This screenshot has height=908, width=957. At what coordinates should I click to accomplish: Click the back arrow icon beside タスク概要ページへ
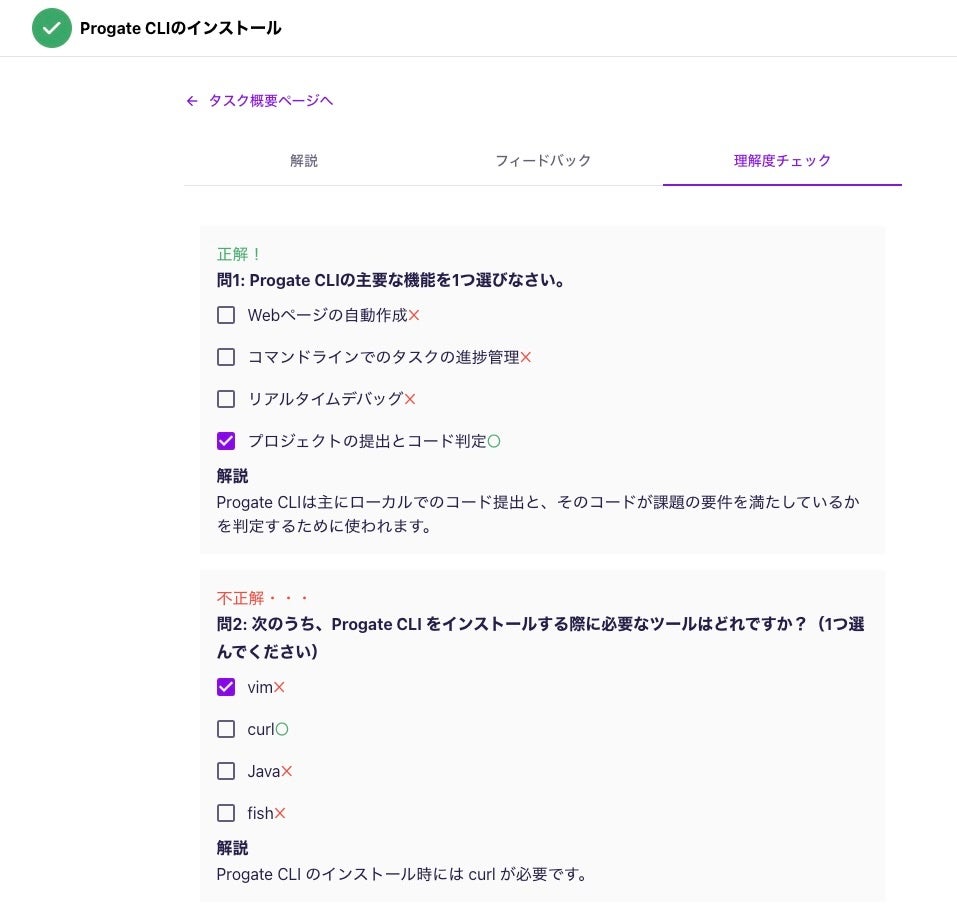coord(192,101)
